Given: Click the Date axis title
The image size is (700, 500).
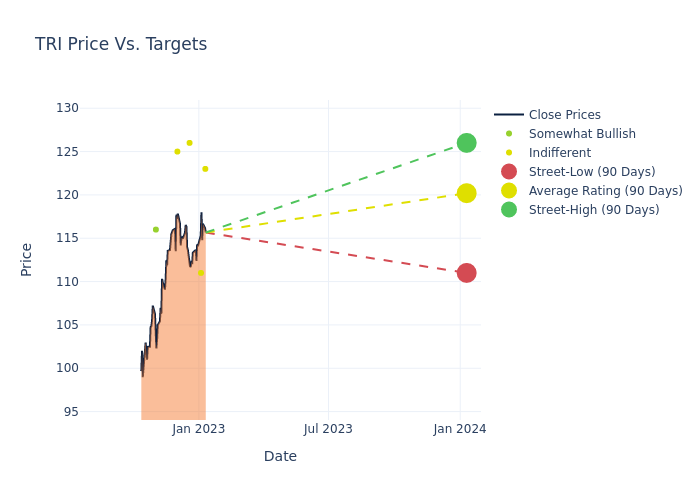Looking at the screenshot, I should 280,456.
